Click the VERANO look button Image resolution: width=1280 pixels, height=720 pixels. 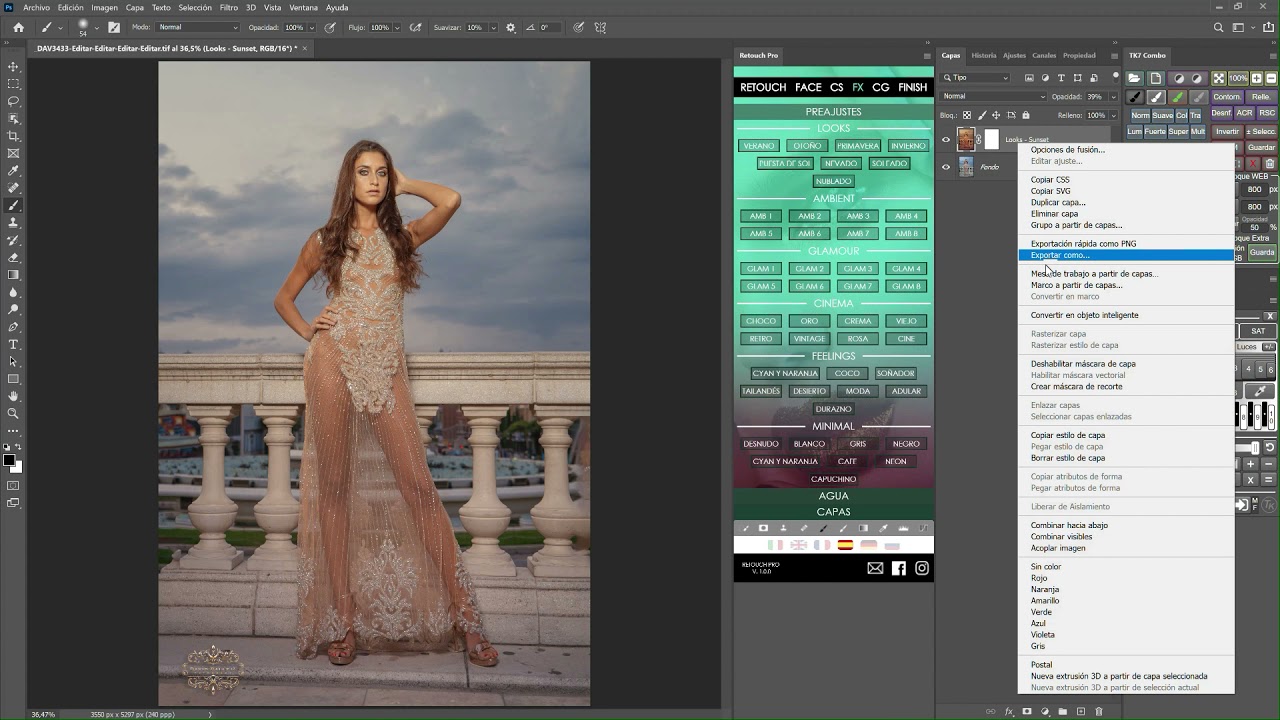(x=760, y=146)
